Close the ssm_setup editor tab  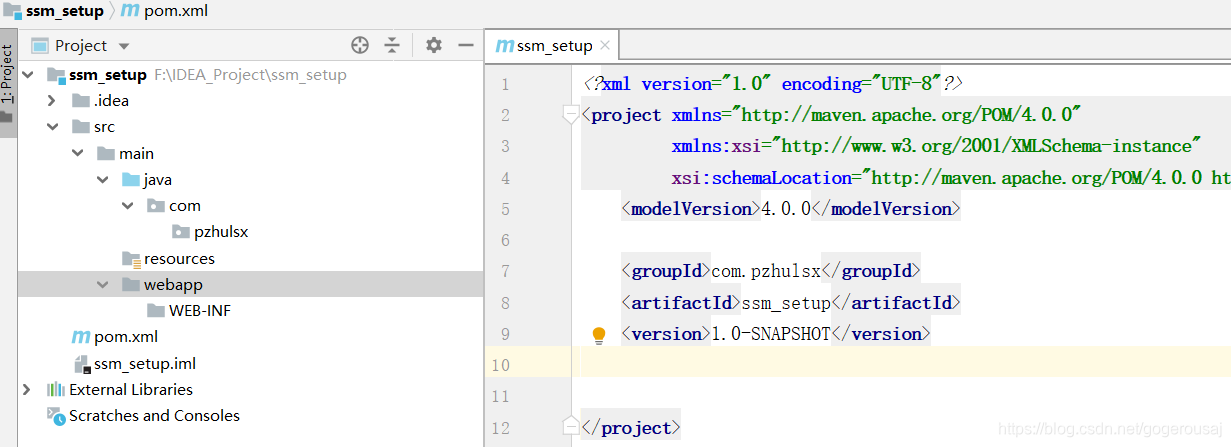pyautogui.click(x=606, y=46)
